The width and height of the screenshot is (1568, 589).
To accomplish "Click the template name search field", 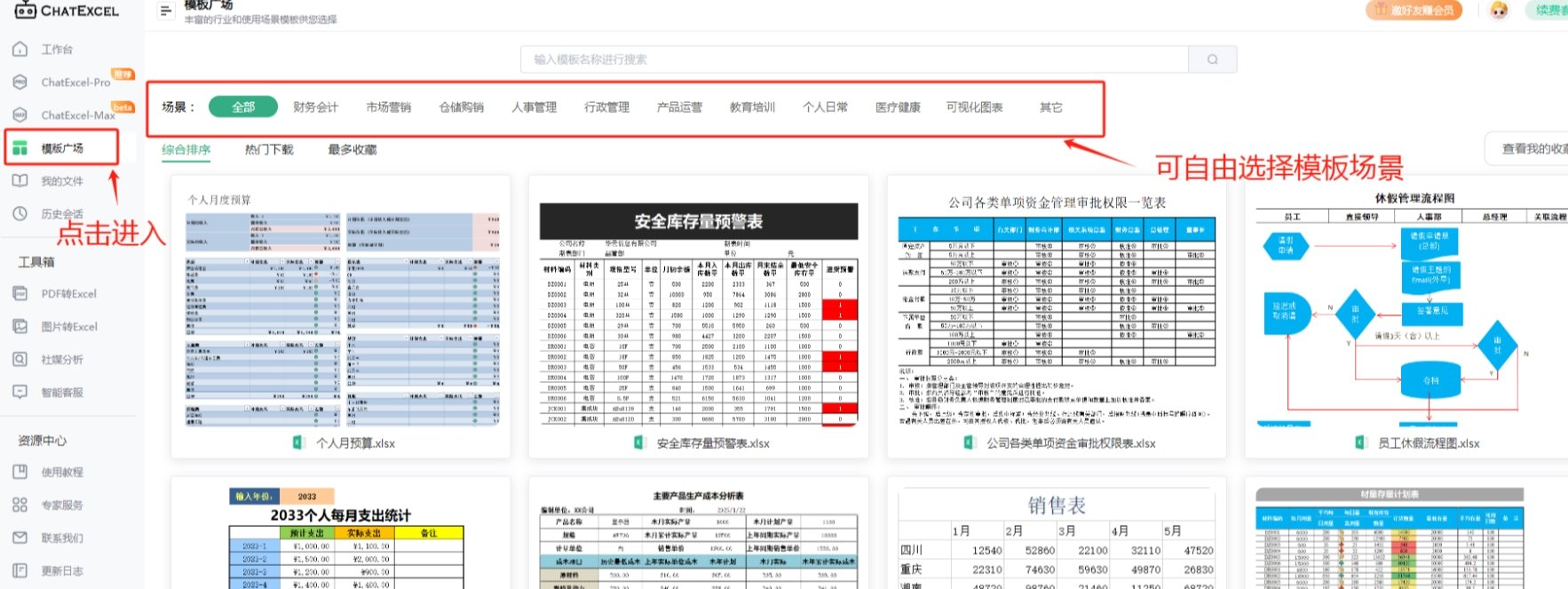I will [x=852, y=60].
